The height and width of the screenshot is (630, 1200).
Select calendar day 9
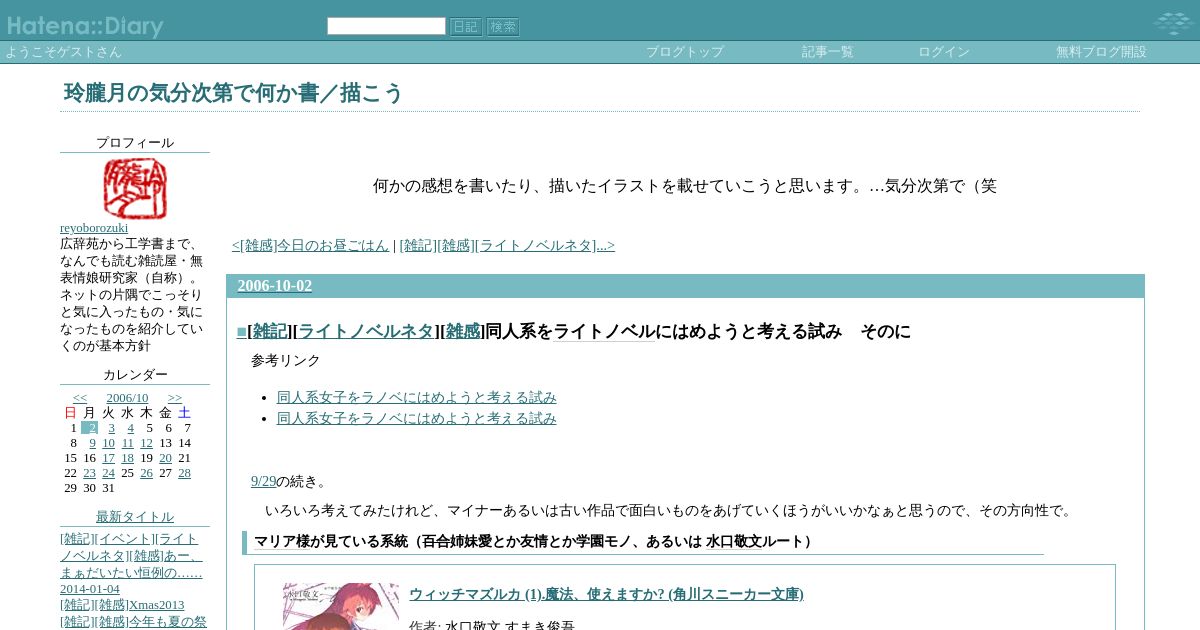92,443
